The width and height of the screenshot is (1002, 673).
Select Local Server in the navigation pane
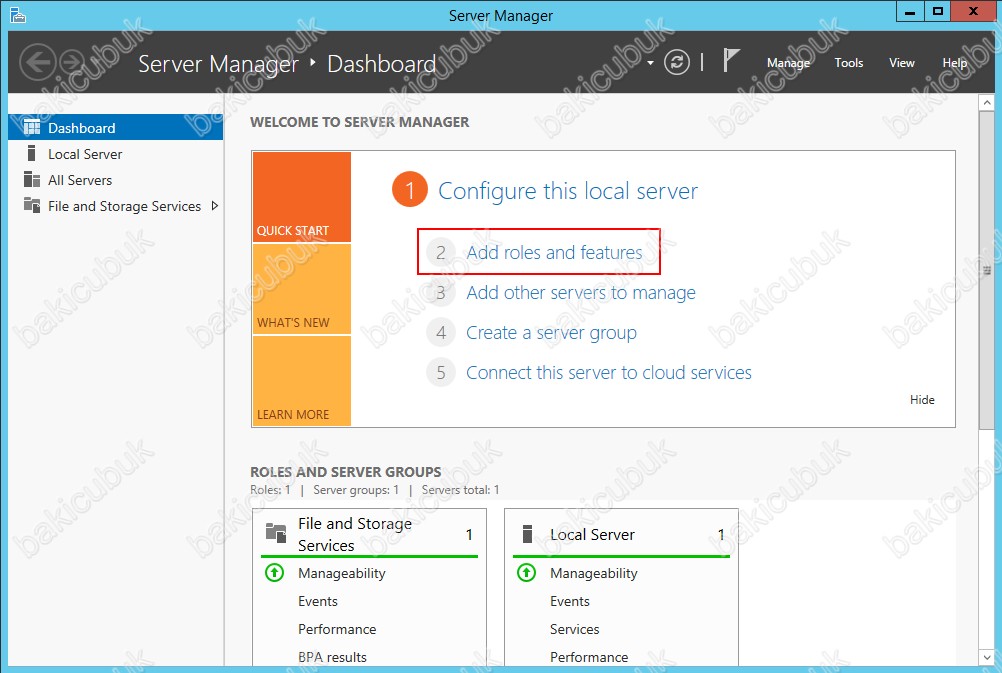point(116,154)
